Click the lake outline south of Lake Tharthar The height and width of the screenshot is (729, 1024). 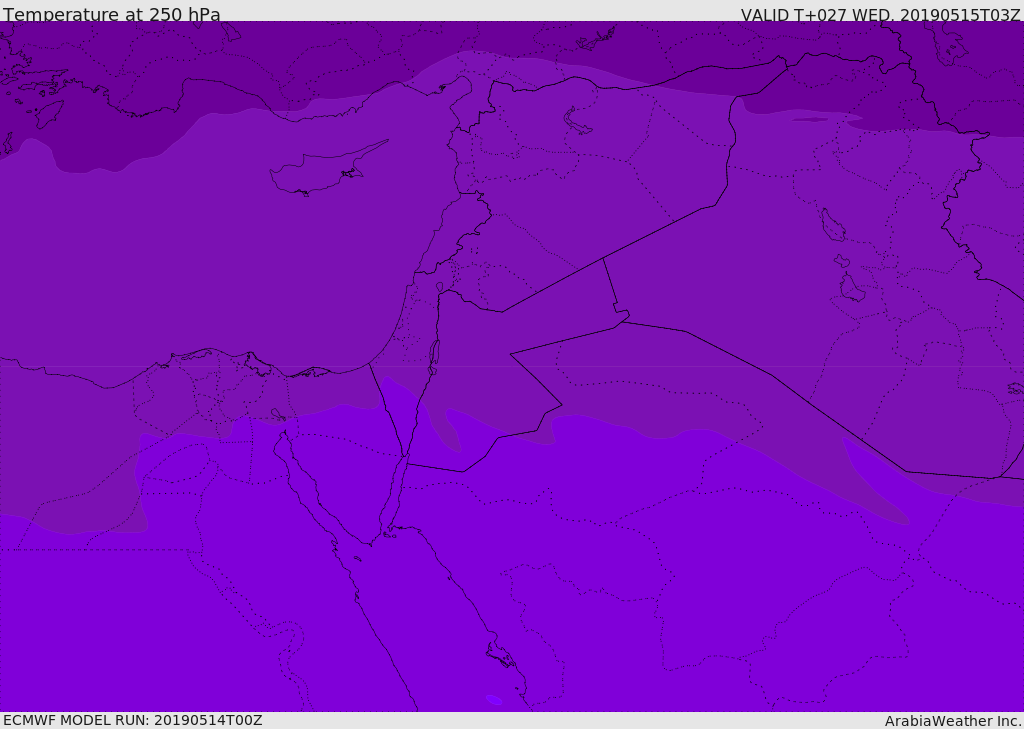click(851, 289)
